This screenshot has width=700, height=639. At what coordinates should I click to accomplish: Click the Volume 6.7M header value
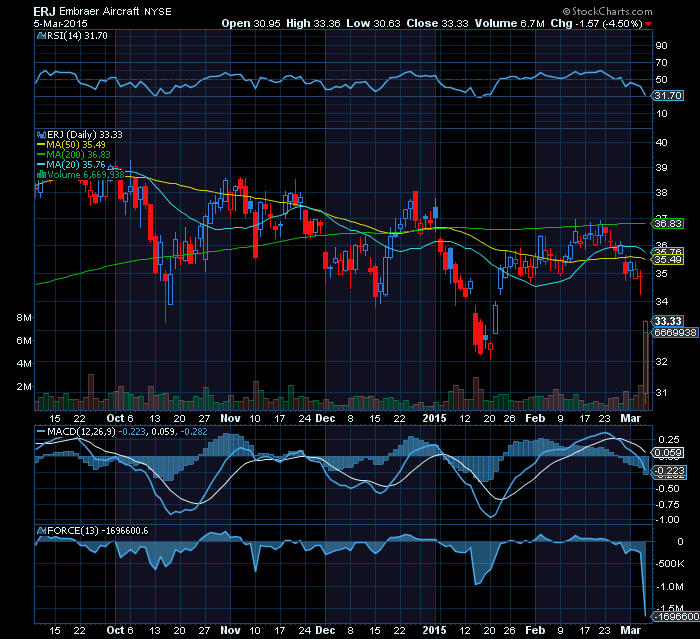tap(509, 23)
